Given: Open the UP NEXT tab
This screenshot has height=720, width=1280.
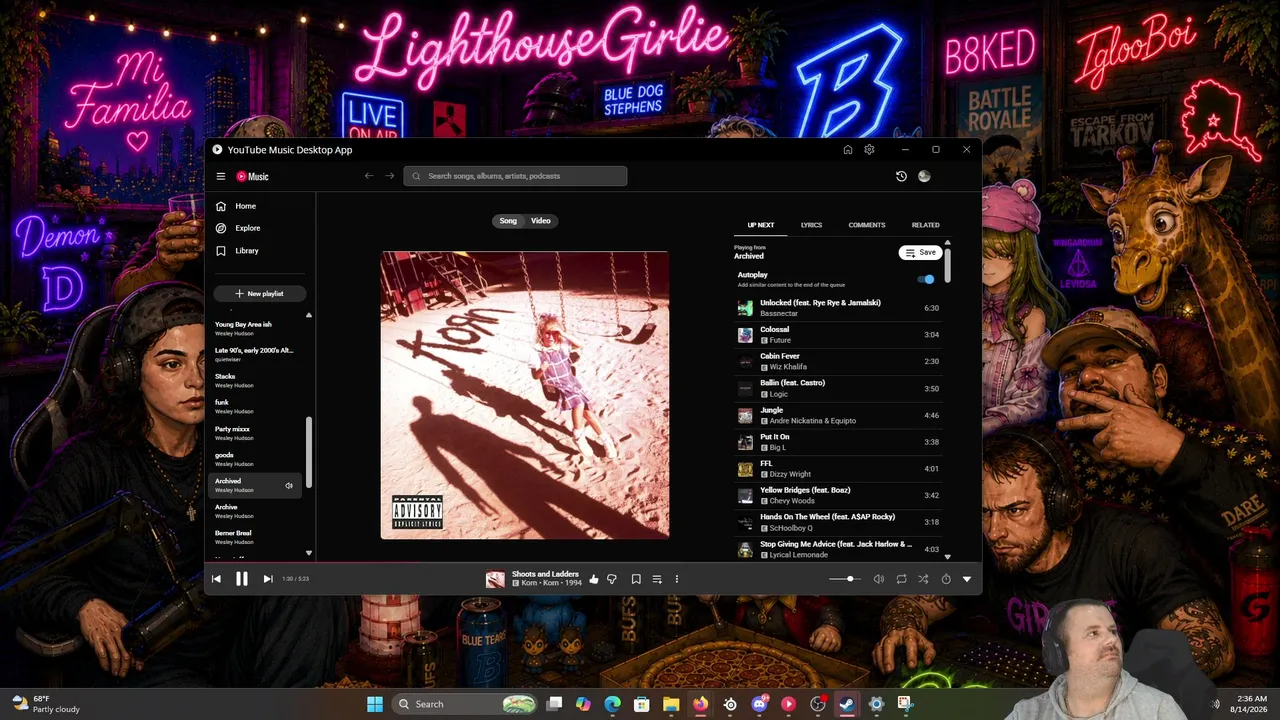Looking at the screenshot, I should click(761, 225).
